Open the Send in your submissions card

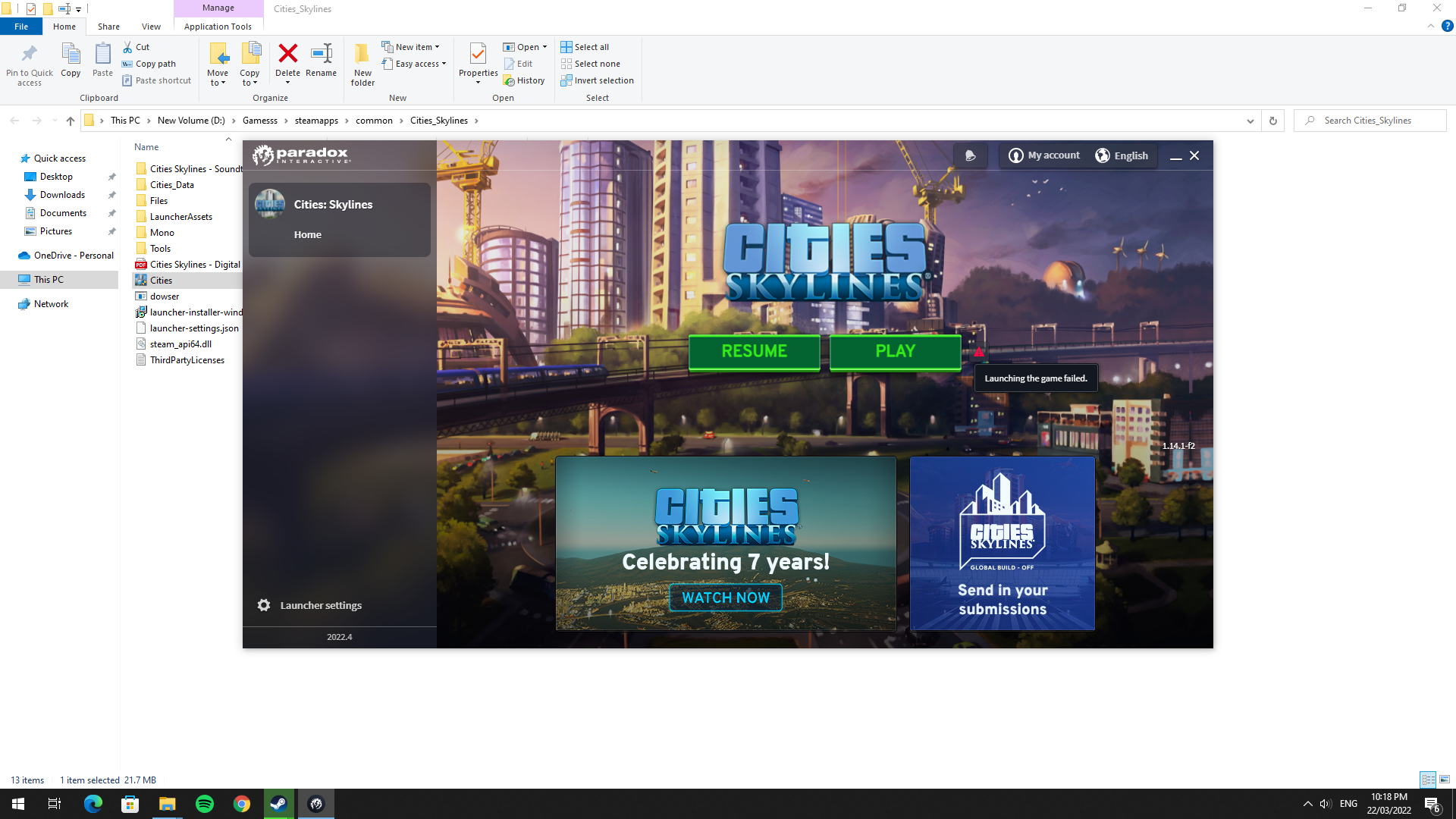click(1002, 543)
